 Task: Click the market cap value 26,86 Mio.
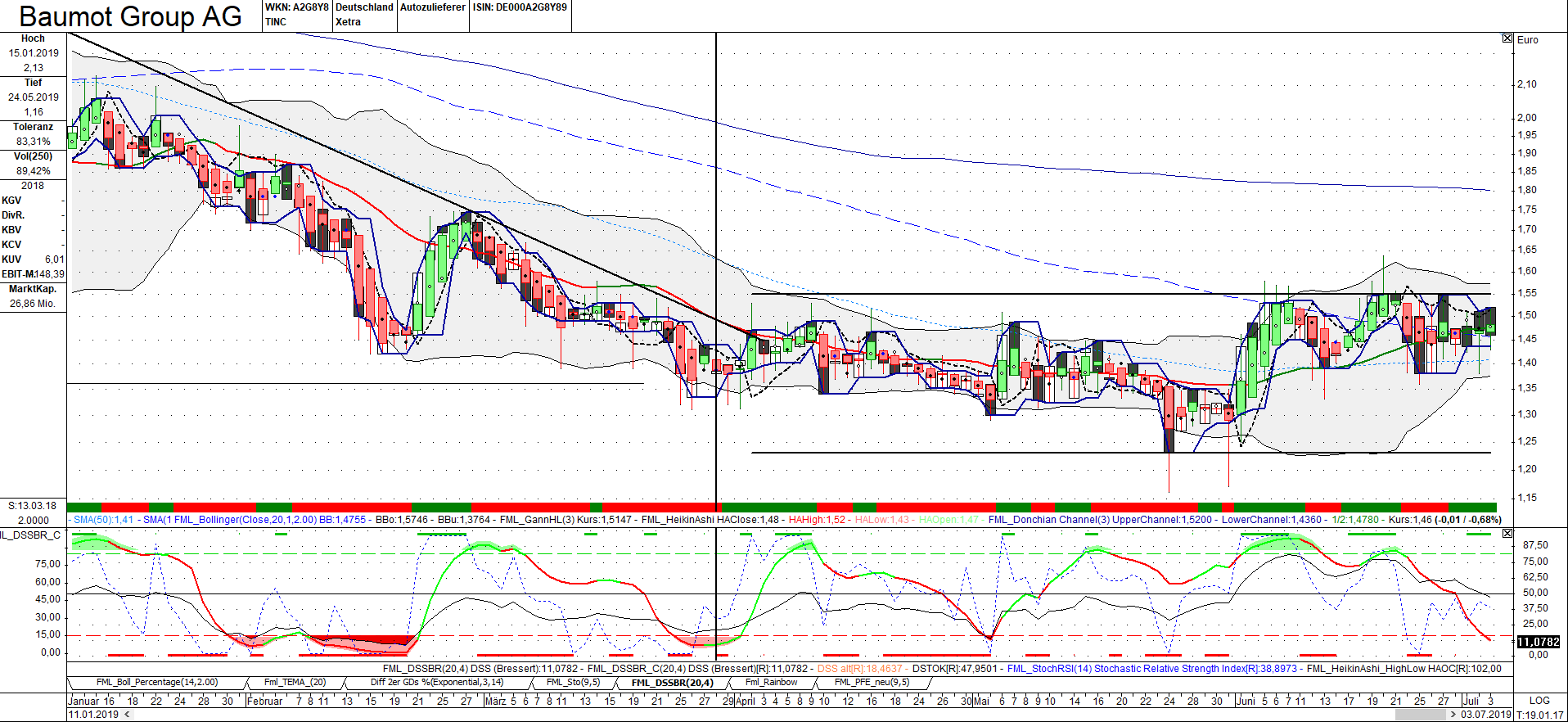click(x=33, y=304)
